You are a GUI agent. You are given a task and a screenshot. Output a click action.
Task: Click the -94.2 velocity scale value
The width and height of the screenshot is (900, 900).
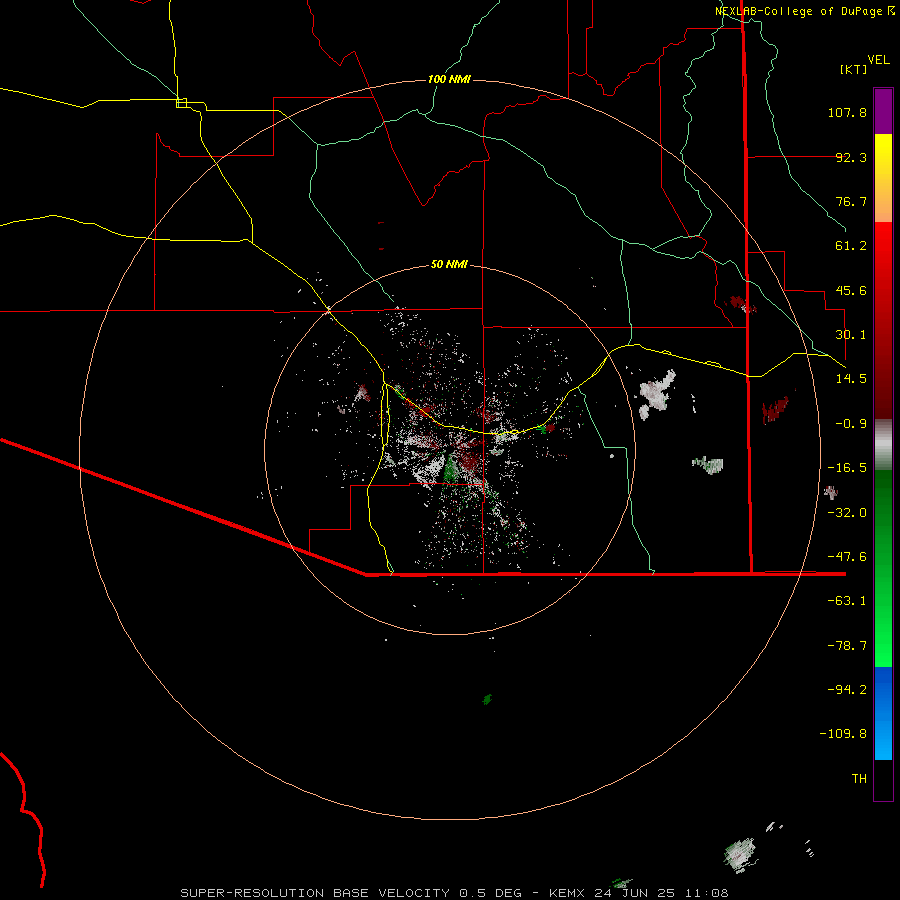pos(847,689)
